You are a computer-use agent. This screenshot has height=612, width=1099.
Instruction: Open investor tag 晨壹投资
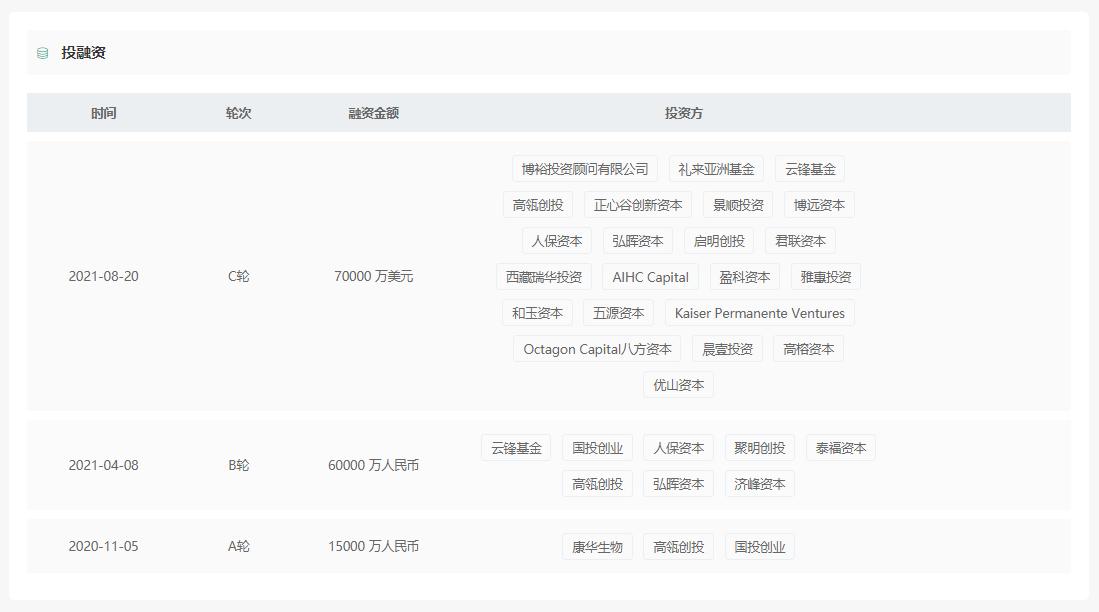[728, 348]
